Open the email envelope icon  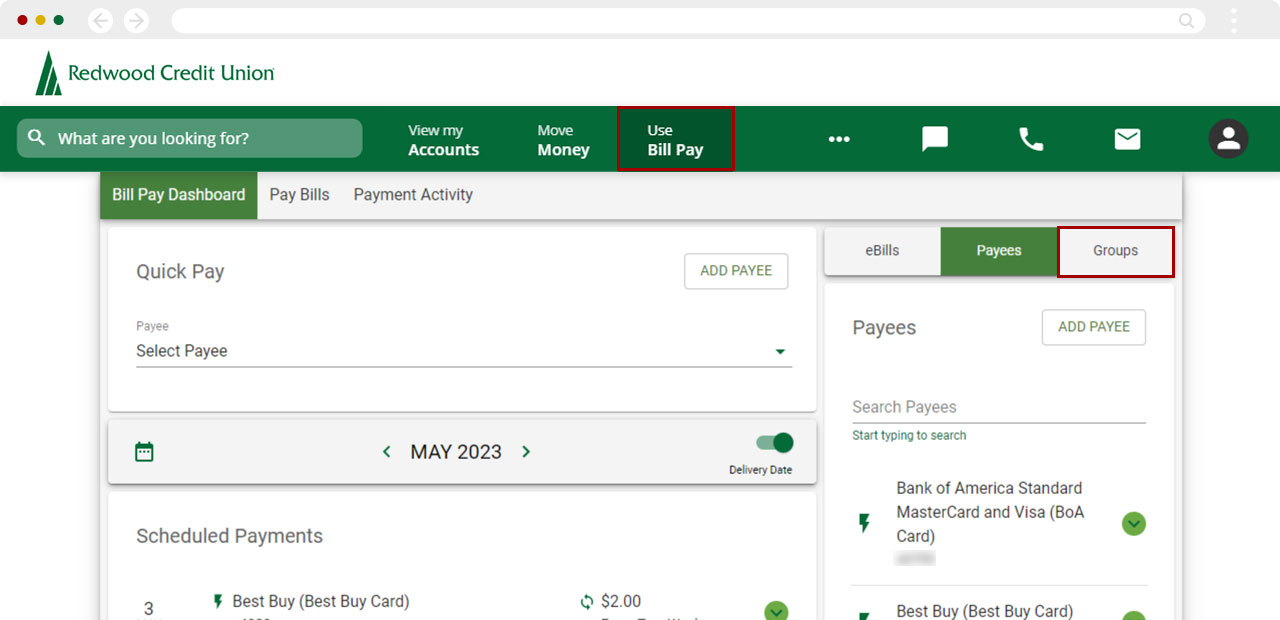(x=1127, y=139)
